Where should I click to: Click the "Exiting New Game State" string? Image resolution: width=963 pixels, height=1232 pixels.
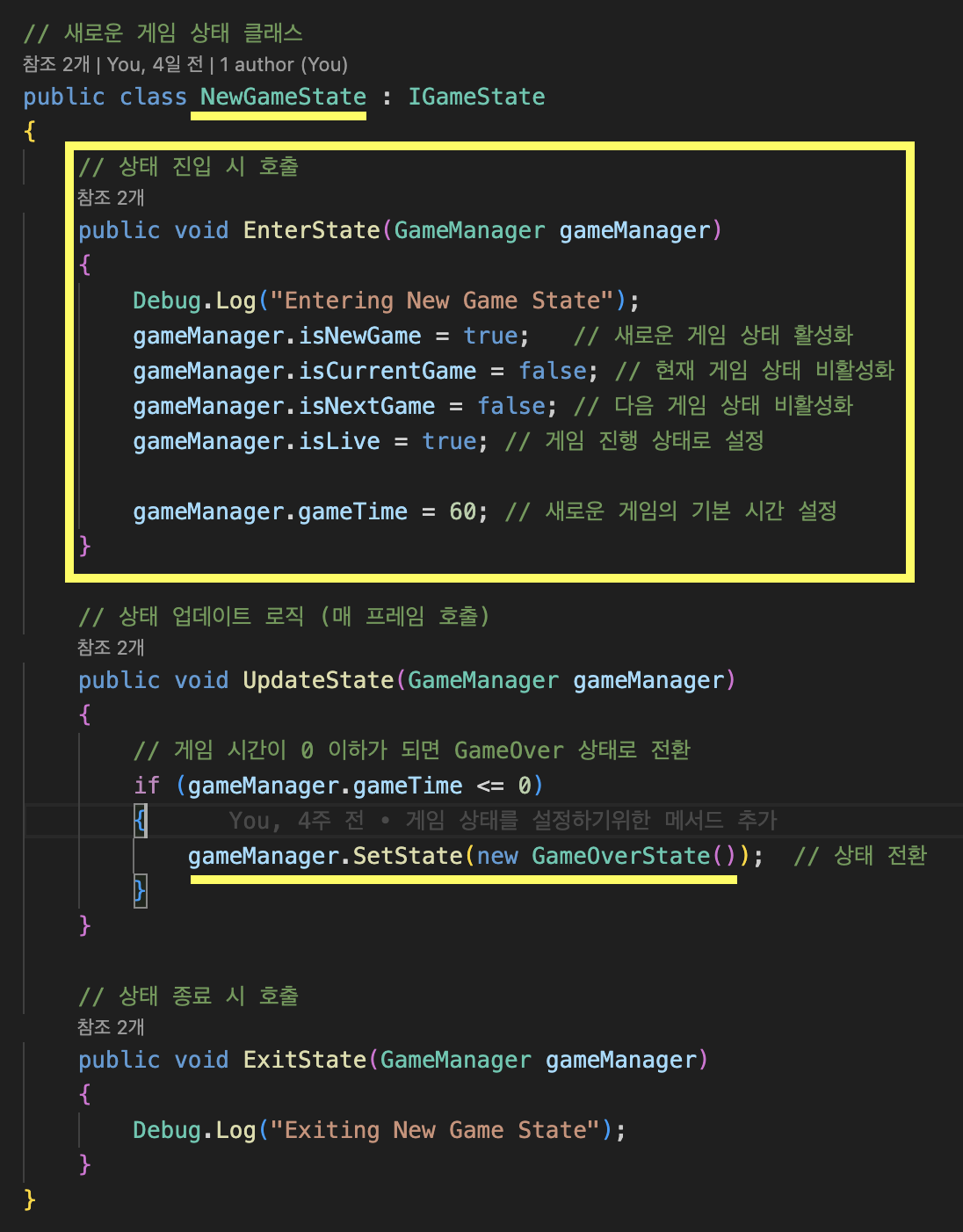tap(435, 1130)
